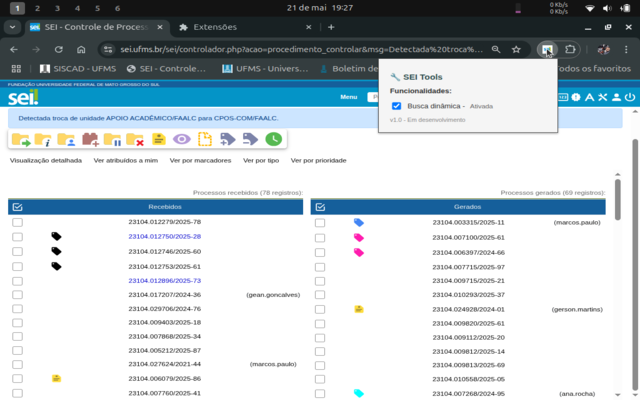Open the browser Extensions puzzle icon

tap(571, 48)
